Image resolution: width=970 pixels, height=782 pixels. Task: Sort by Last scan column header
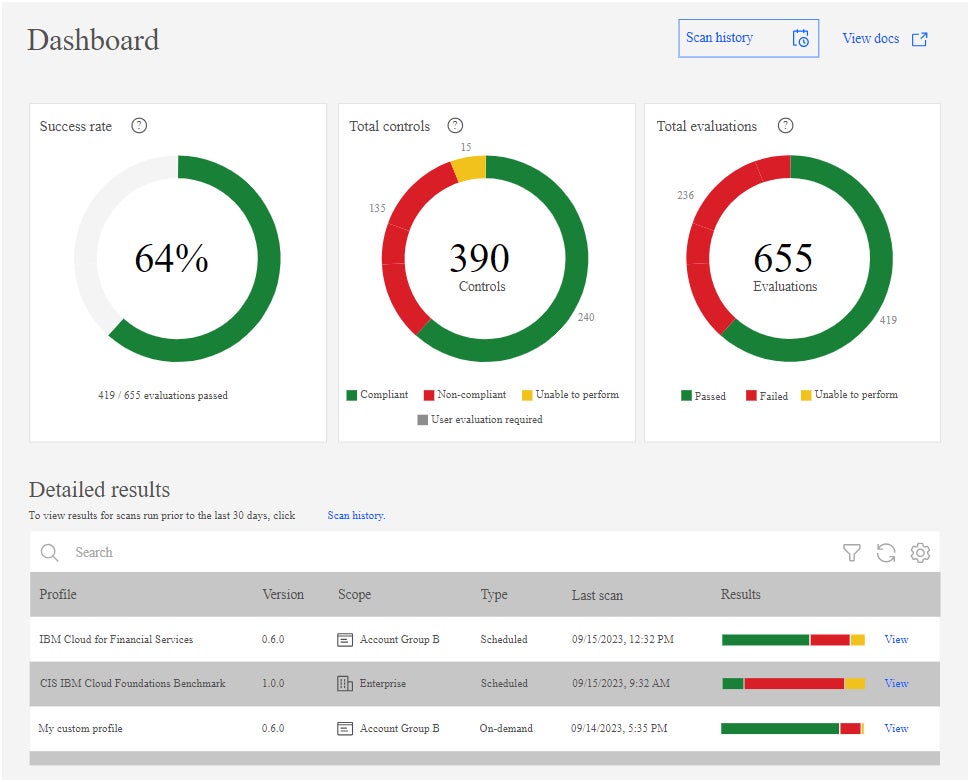pos(597,595)
